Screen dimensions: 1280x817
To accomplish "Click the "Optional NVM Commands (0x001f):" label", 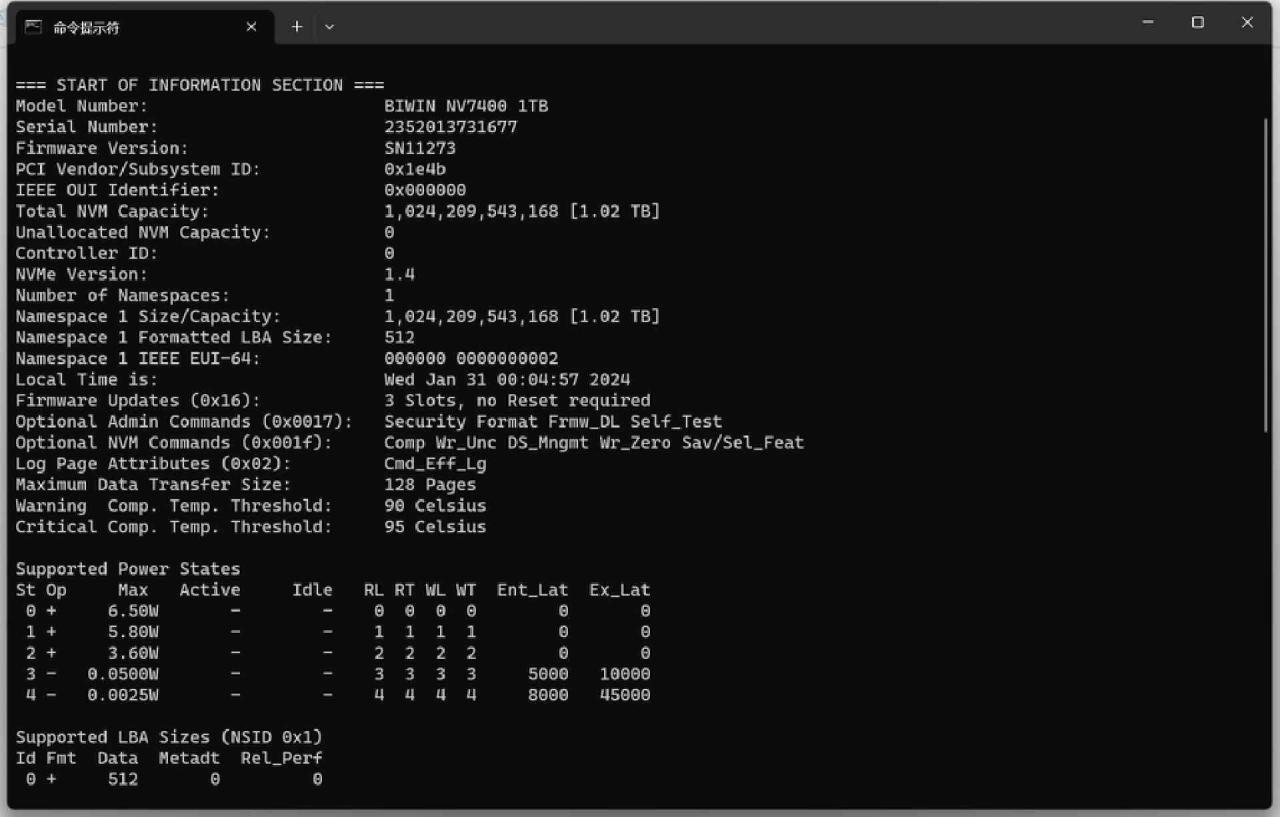I will 174,442.
